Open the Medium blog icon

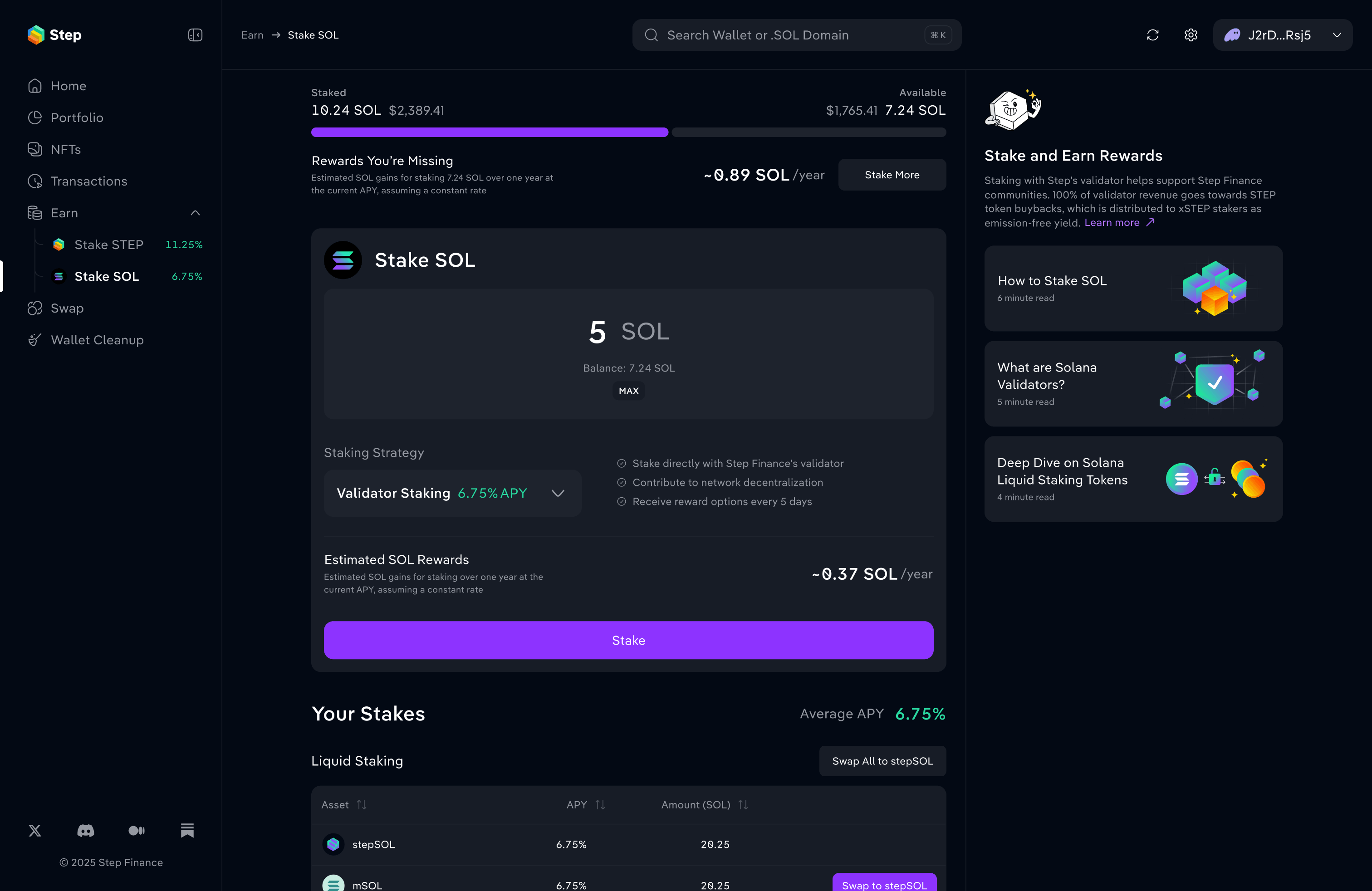click(137, 831)
